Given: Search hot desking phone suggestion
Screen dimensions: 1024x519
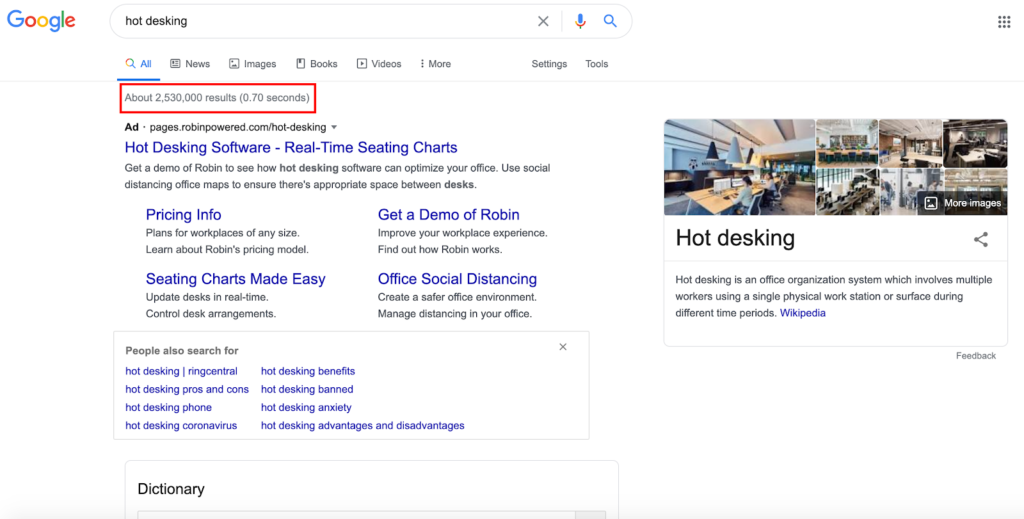Looking at the screenshot, I should click(x=168, y=407).
